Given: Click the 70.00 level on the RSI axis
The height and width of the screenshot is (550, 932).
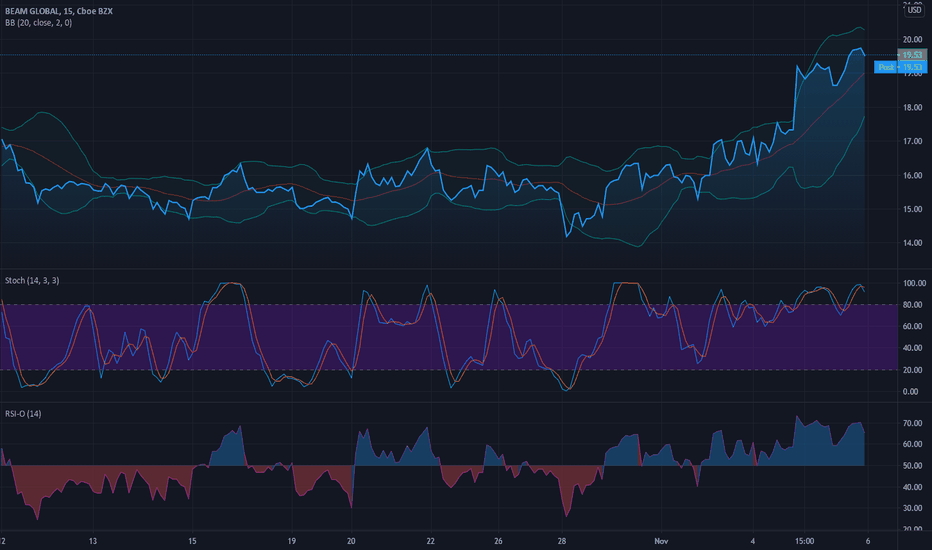Looking at the screenshot, I should tap(912, 423).
